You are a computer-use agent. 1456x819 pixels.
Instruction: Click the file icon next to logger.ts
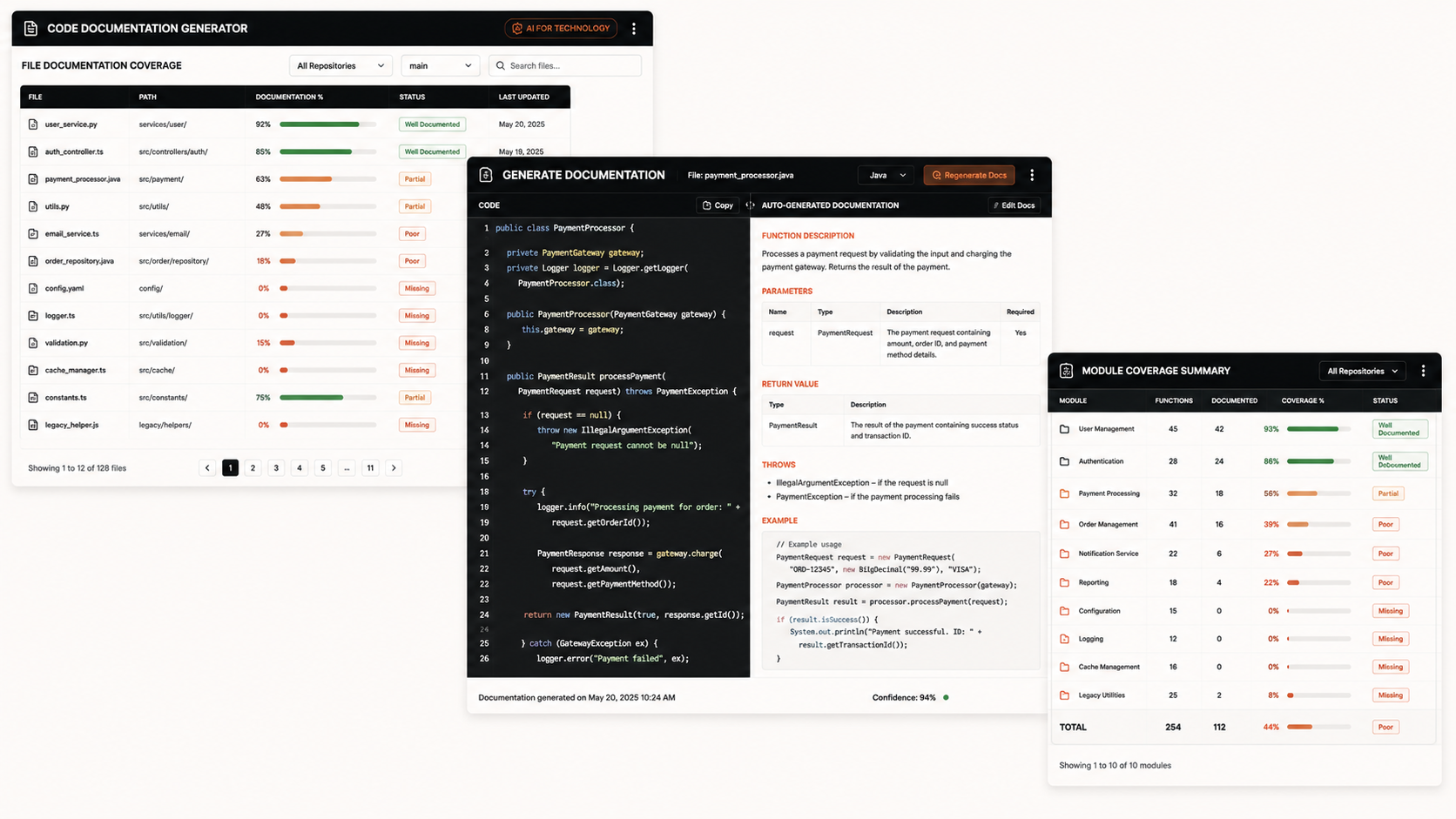point(33,316)
